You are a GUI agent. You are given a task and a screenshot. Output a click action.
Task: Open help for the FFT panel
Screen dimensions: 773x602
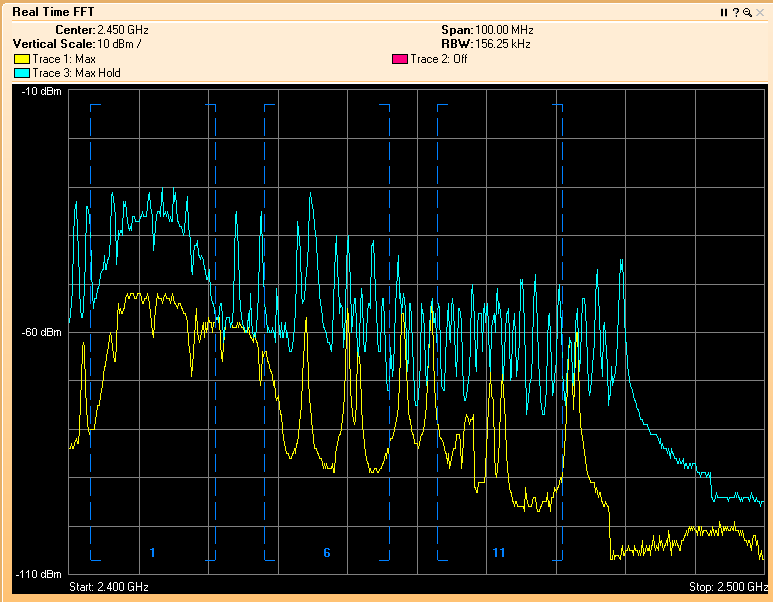tap(735, 12)
